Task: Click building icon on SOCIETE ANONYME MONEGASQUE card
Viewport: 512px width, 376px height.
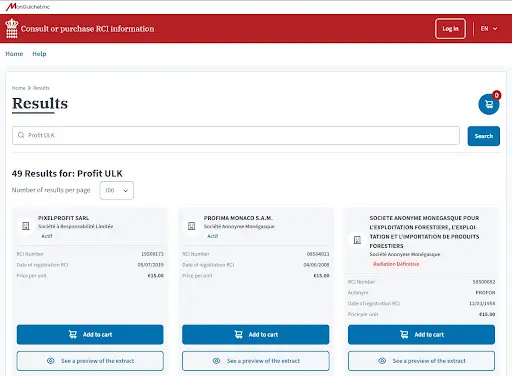Action: [357, 240]
